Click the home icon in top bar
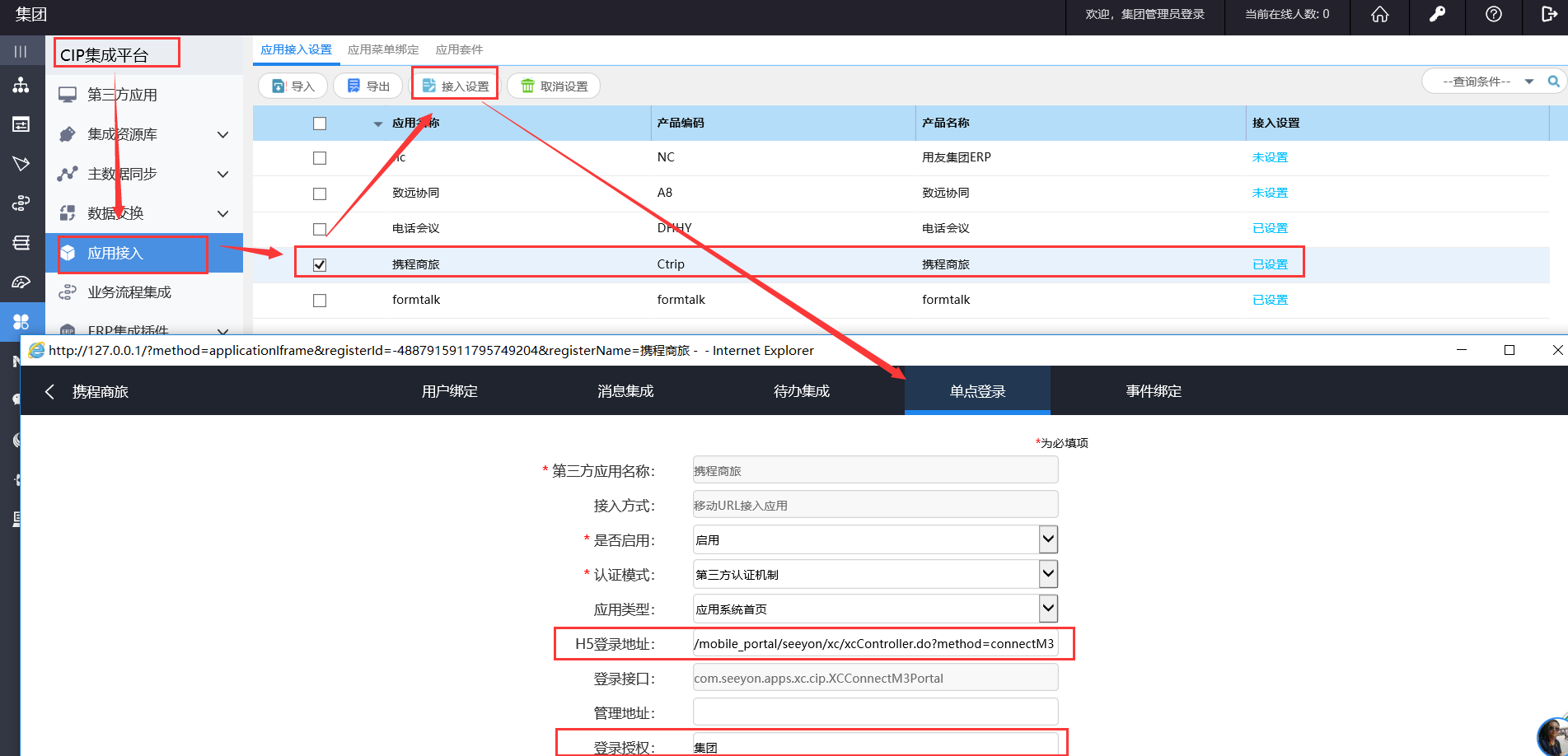The image size is (1568, 756). 1379,15
